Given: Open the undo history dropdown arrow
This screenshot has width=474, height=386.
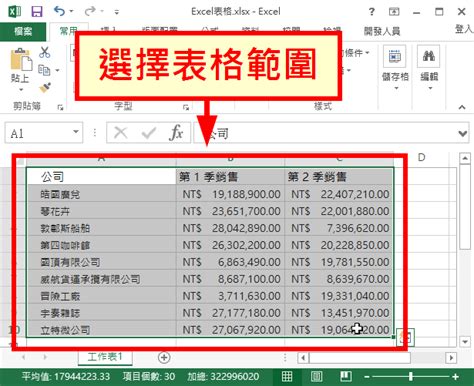Looking at the screenshot, I should point(71,12).
